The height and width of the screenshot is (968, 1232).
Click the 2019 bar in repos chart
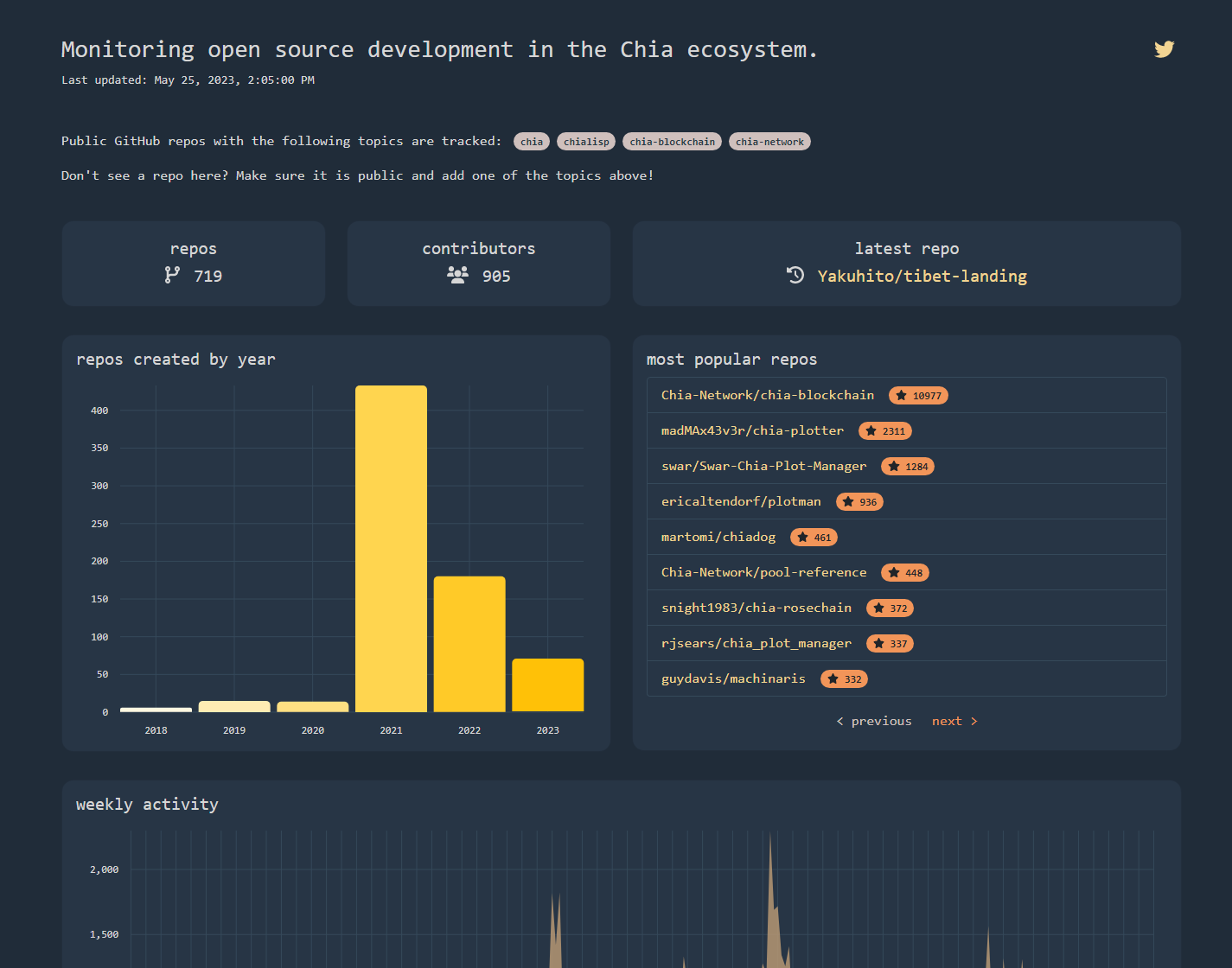click(234, 706)
